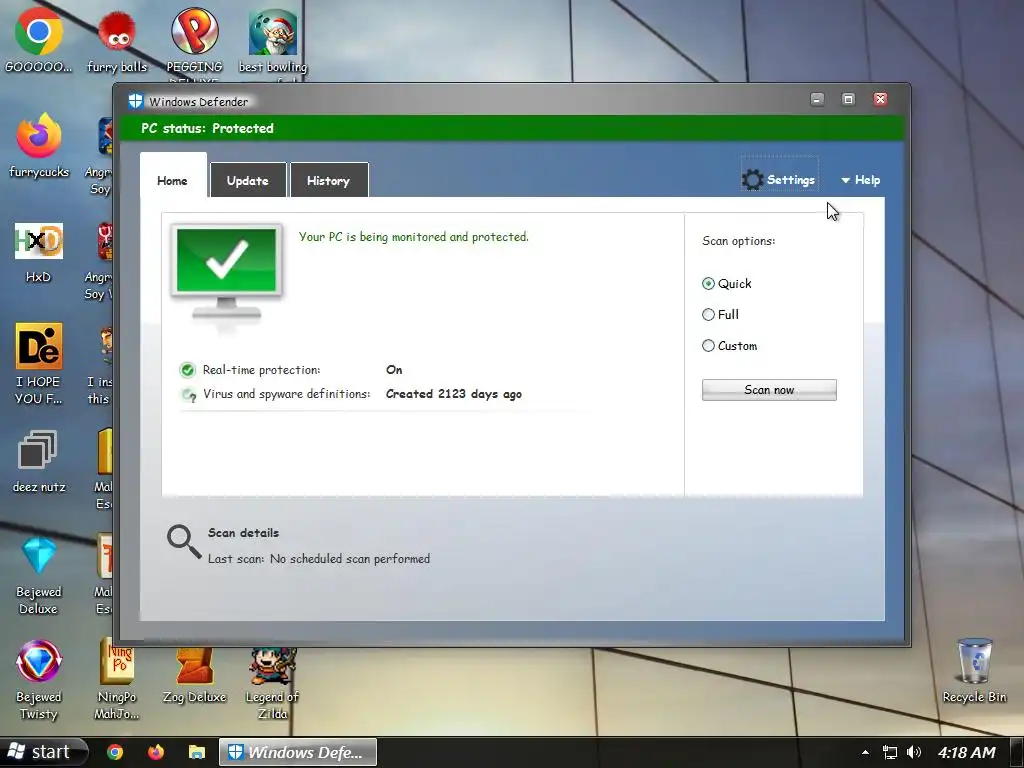Click the Chrome icon in the taskbar

coord(115,752)
